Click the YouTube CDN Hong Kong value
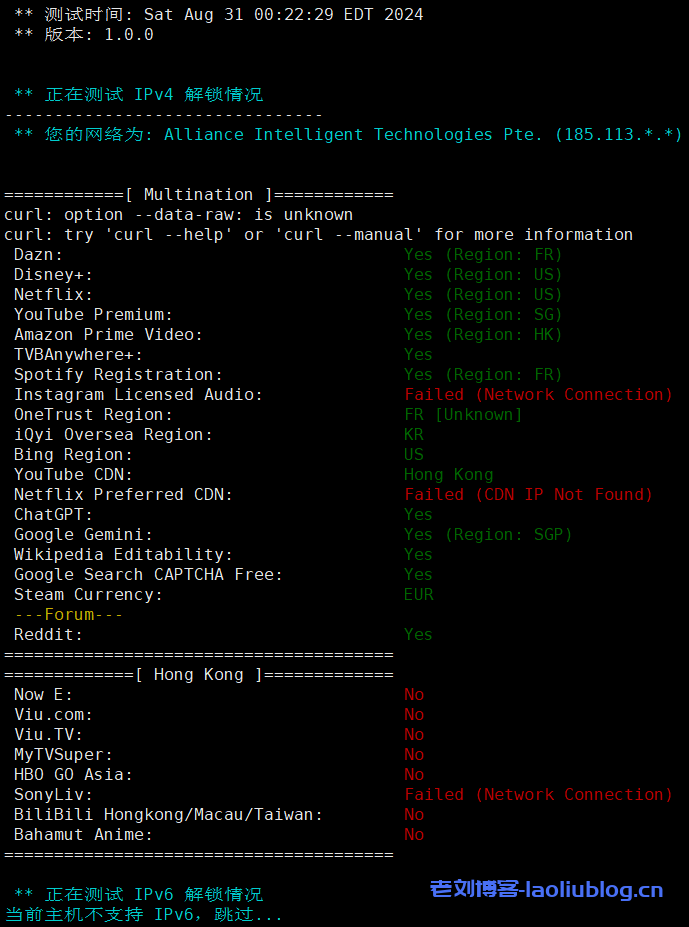Image resolution: width=689 pixels, height=927 pixels. (448, 474)
